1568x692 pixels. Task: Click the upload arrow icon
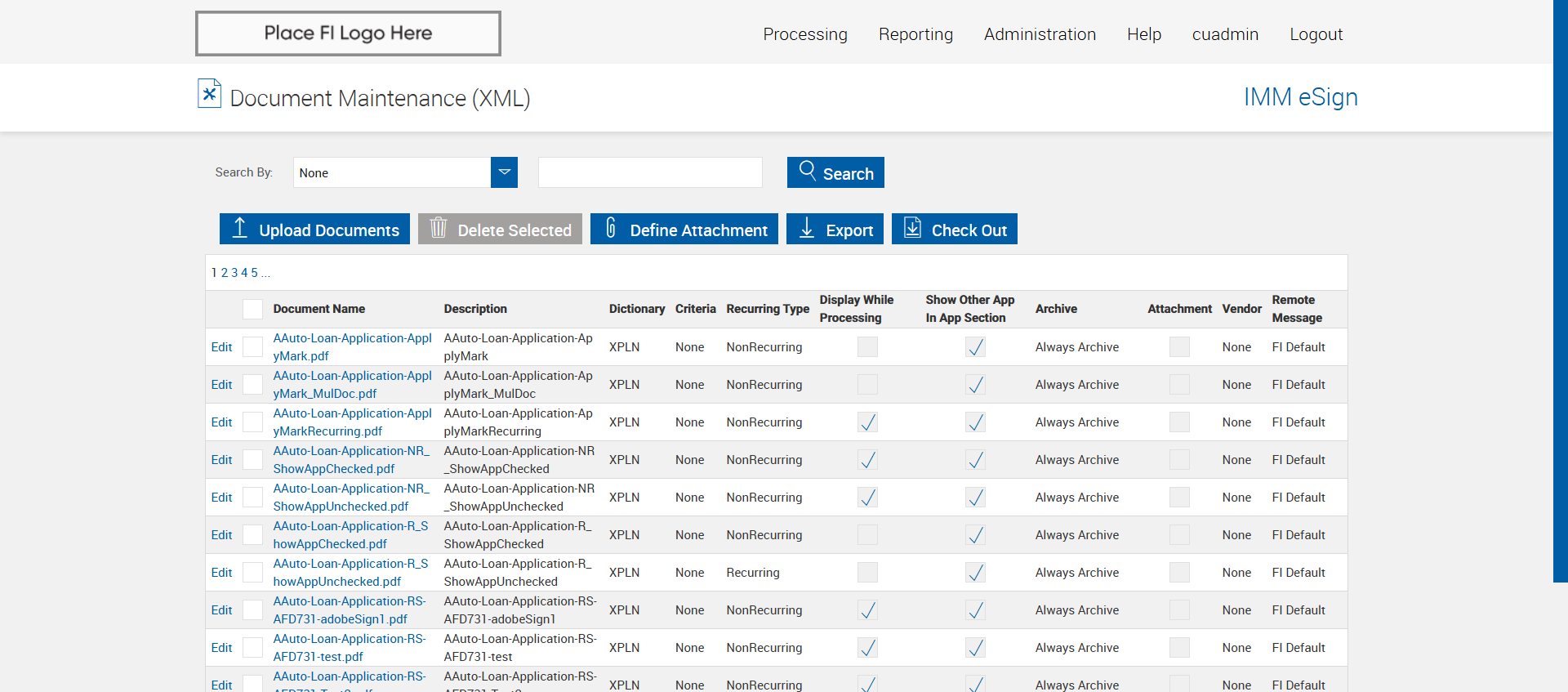point(239,228)
